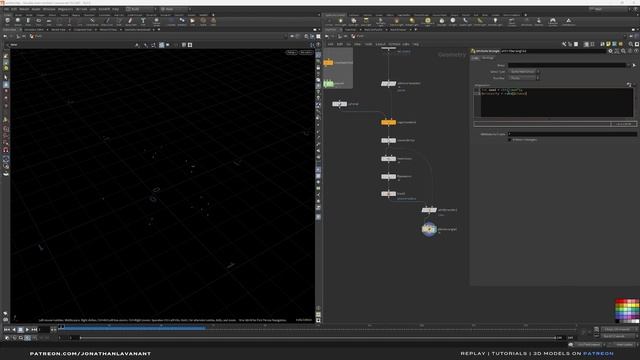Open the File menu
Screen dimensions: 640x360
(x=6, y=9)
